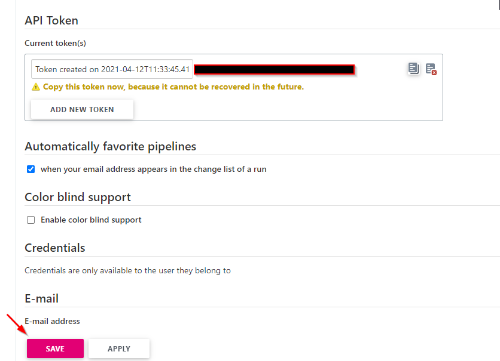Select the redacted token value
The image size is (500, 361).
click(x=274, y=69)
